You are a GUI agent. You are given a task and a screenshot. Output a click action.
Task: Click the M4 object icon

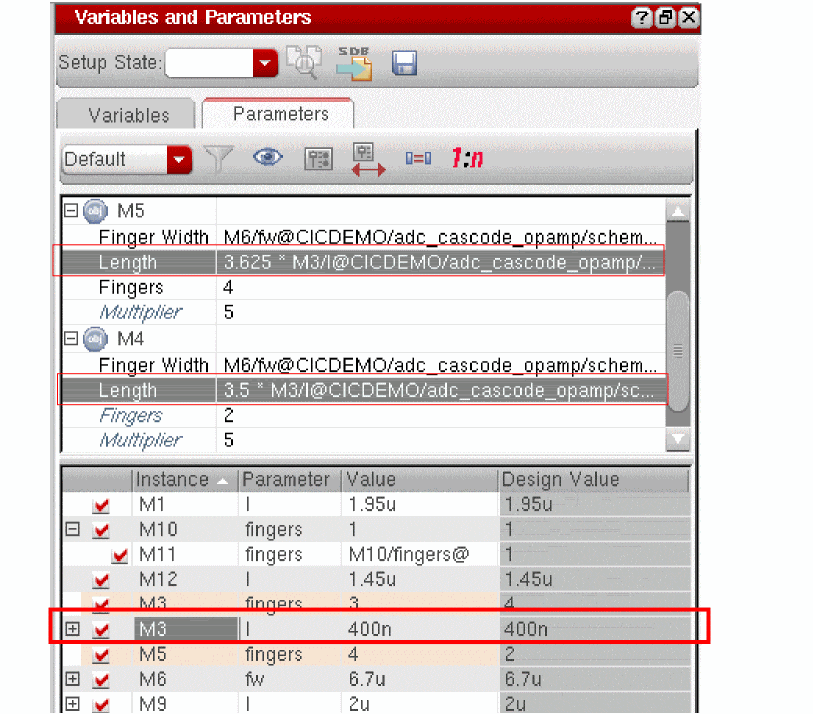(95, 339)
